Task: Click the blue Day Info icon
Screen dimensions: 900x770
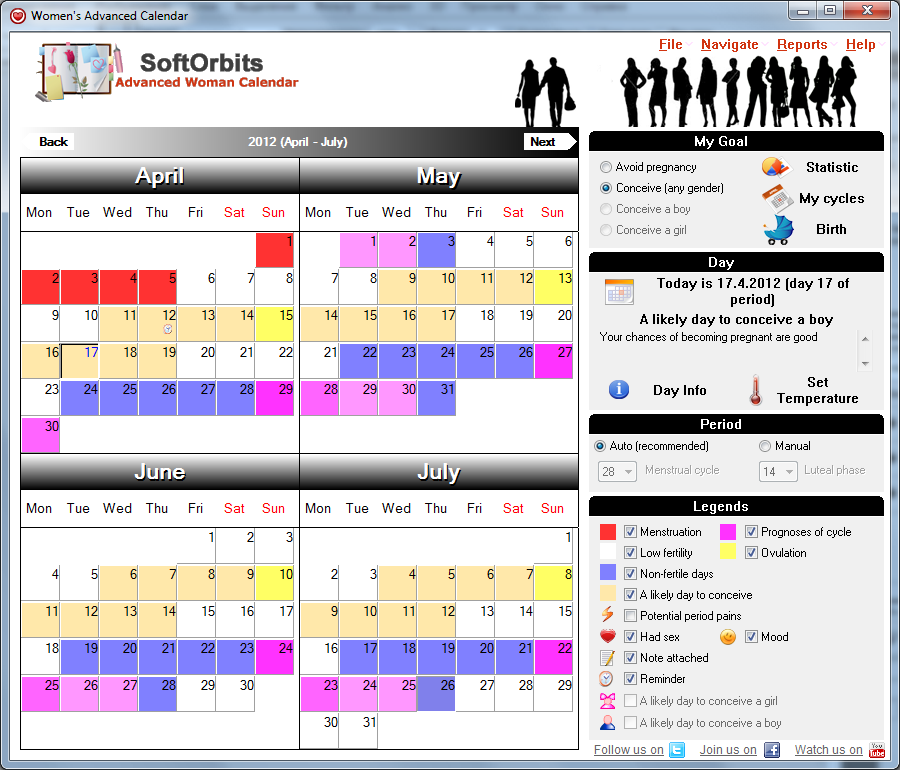Action: [619, 390]
